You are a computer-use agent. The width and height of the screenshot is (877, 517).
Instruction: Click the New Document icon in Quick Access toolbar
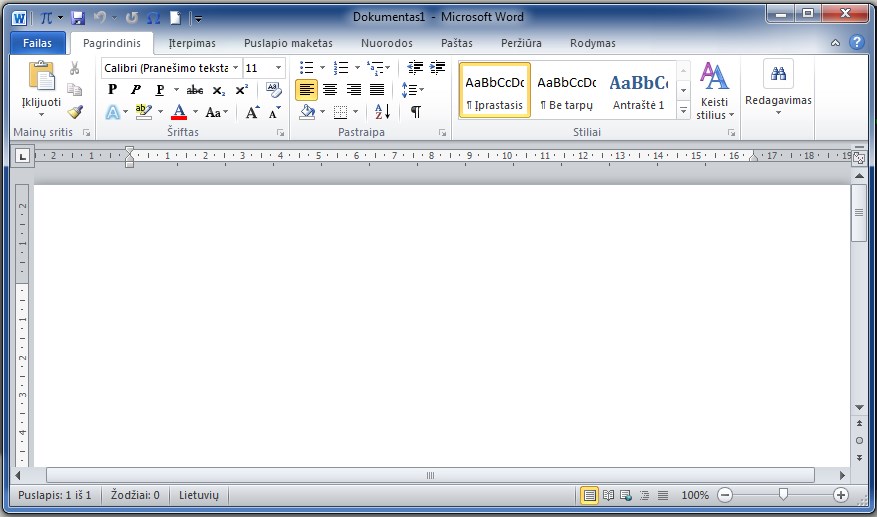coord(176,18)
